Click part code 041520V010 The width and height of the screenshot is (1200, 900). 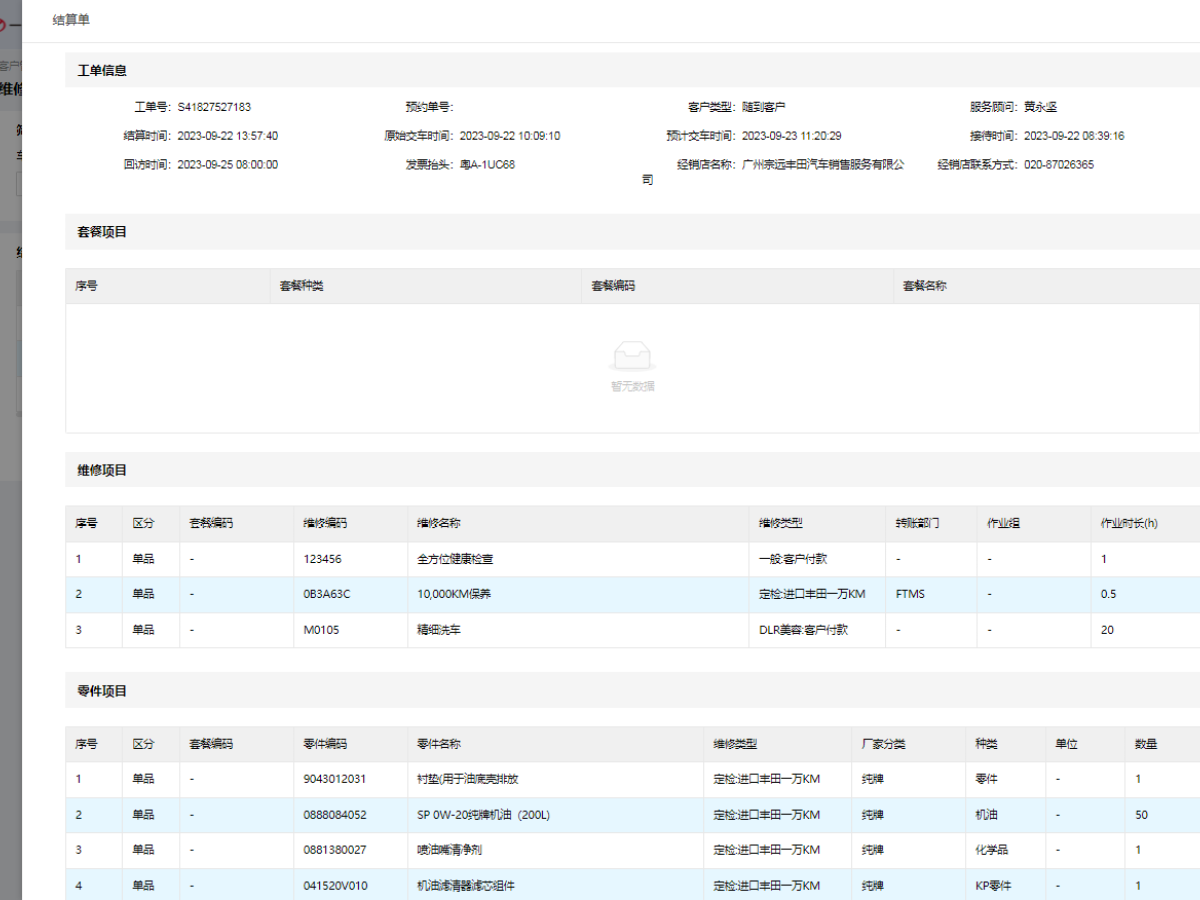coord(335,886)
